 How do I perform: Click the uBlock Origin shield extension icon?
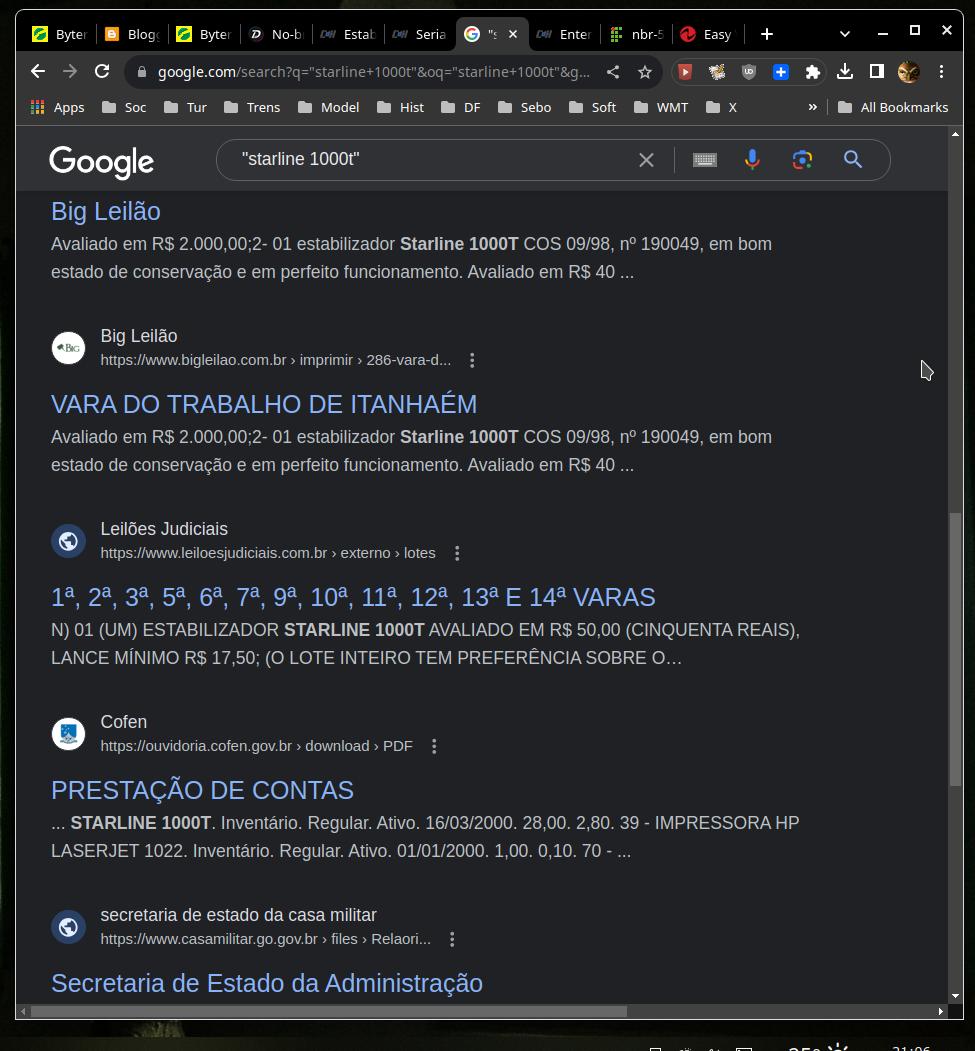click(x=749, y=72)
